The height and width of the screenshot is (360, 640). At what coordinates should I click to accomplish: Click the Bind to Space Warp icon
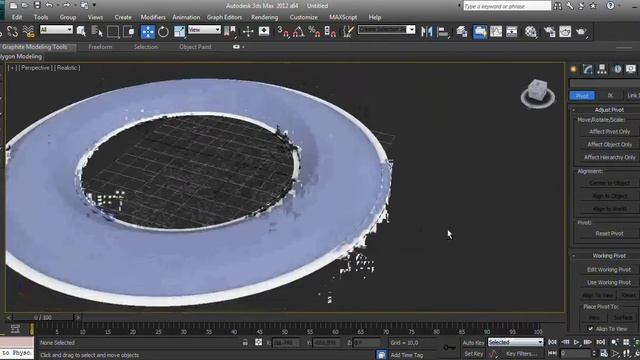pyautogui.click(x=28, y=31)
